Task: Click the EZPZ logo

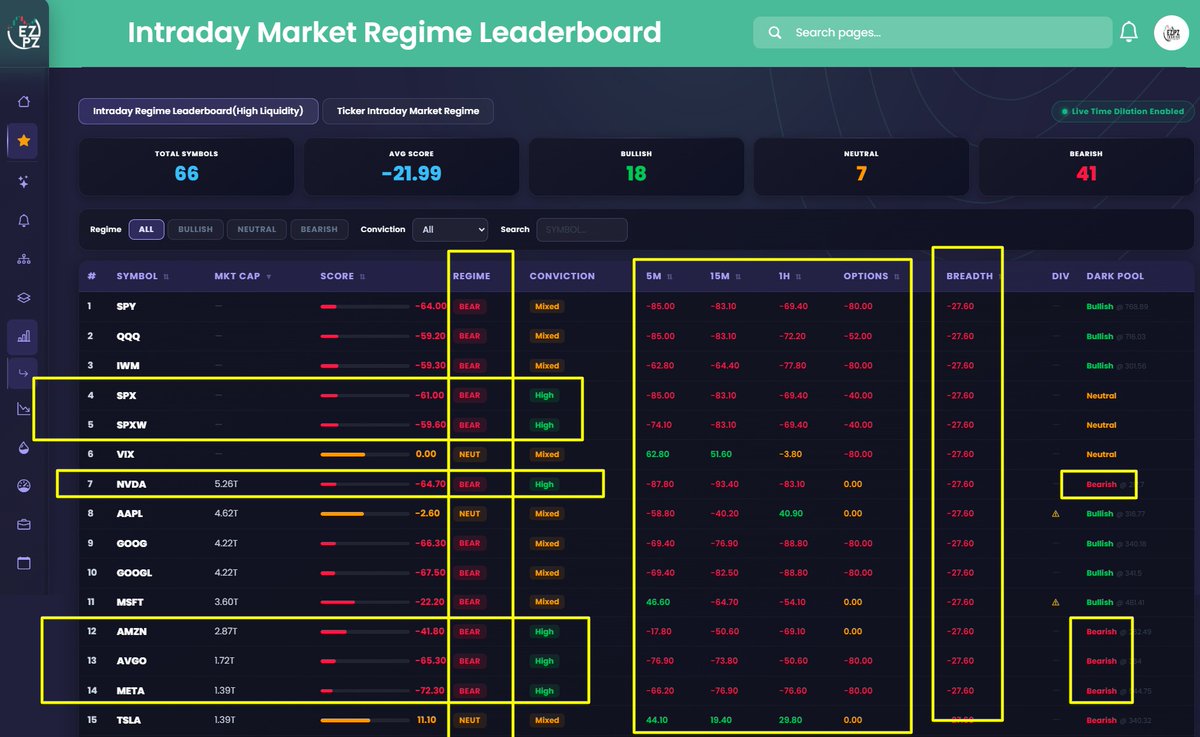Action: tap(23, 33)
